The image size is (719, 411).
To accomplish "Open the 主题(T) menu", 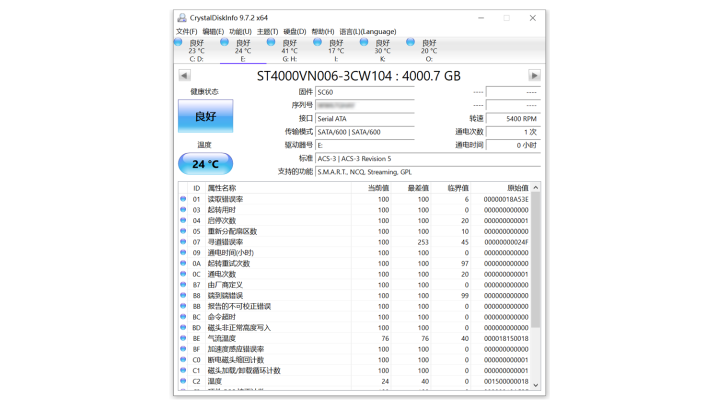I will 267,32.
